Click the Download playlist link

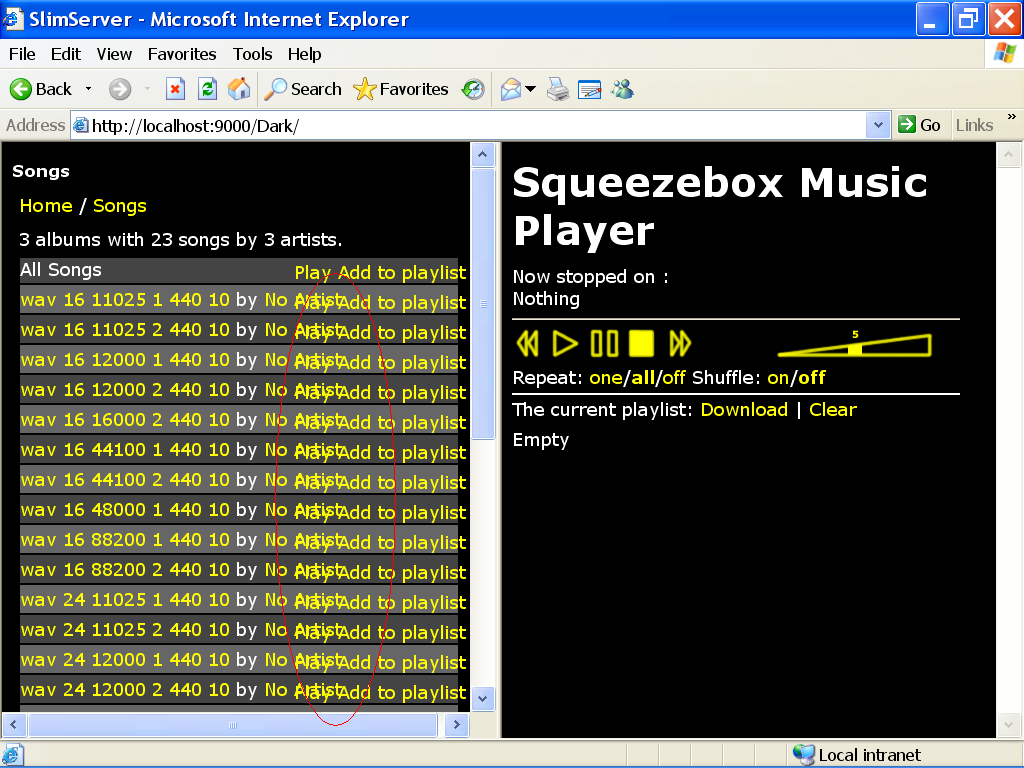tap(743, 410)
